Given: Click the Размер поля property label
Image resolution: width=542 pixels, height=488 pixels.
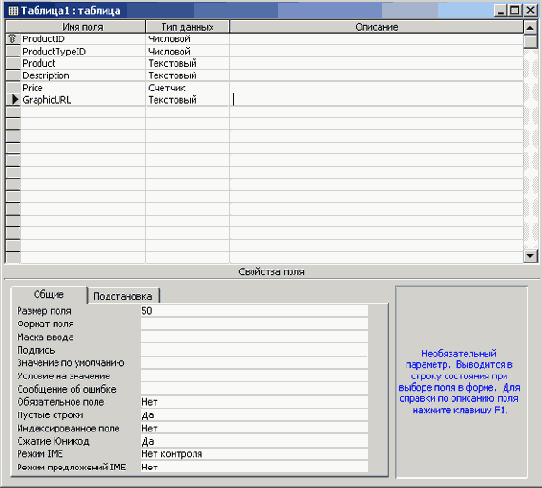Looking at the screenshot, I should pos(44,311).
